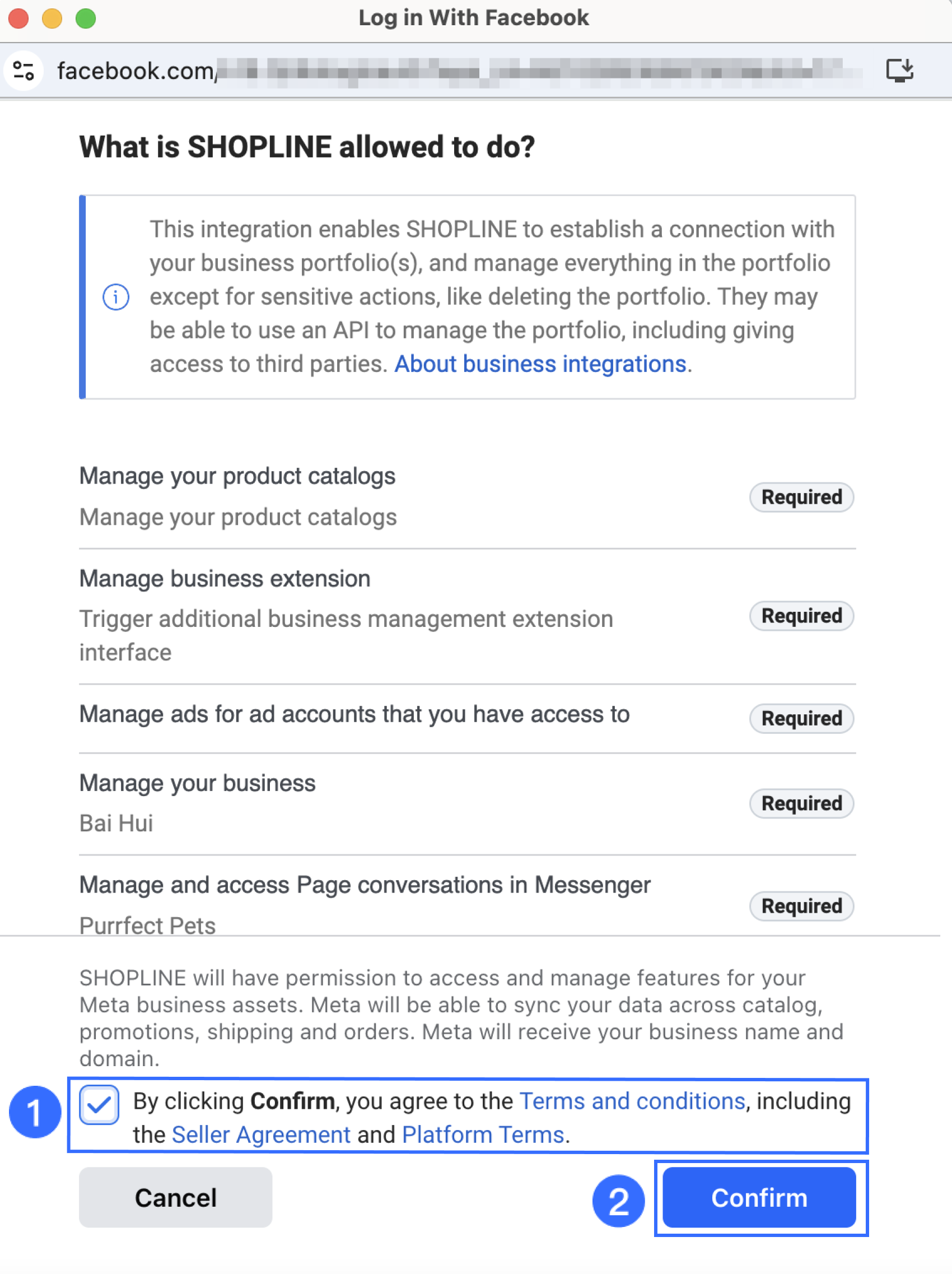Open the Seller Agreement link
This screenshot has height=1274, width=952.
pyautogui.click(x=261, y=1134)
